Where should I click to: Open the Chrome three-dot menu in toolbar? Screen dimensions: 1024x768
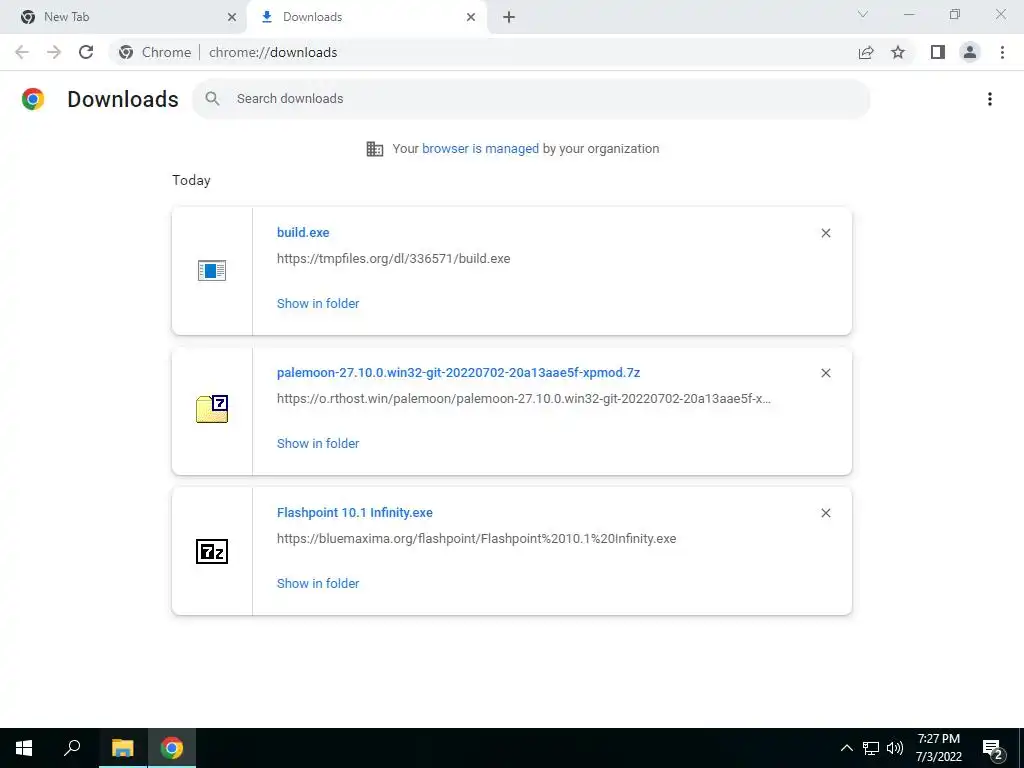(1002, 52)
